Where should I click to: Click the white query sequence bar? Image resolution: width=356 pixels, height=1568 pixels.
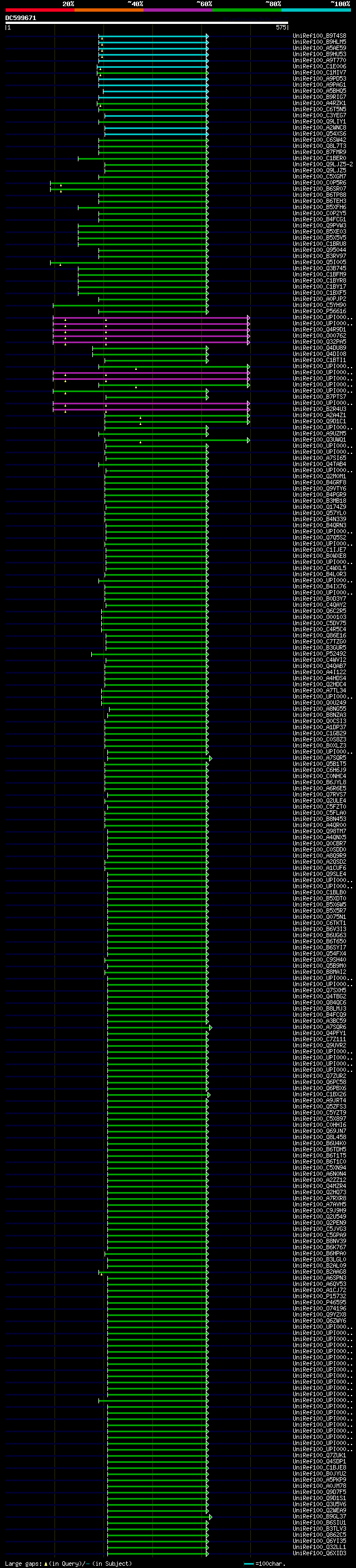point(147,23)
